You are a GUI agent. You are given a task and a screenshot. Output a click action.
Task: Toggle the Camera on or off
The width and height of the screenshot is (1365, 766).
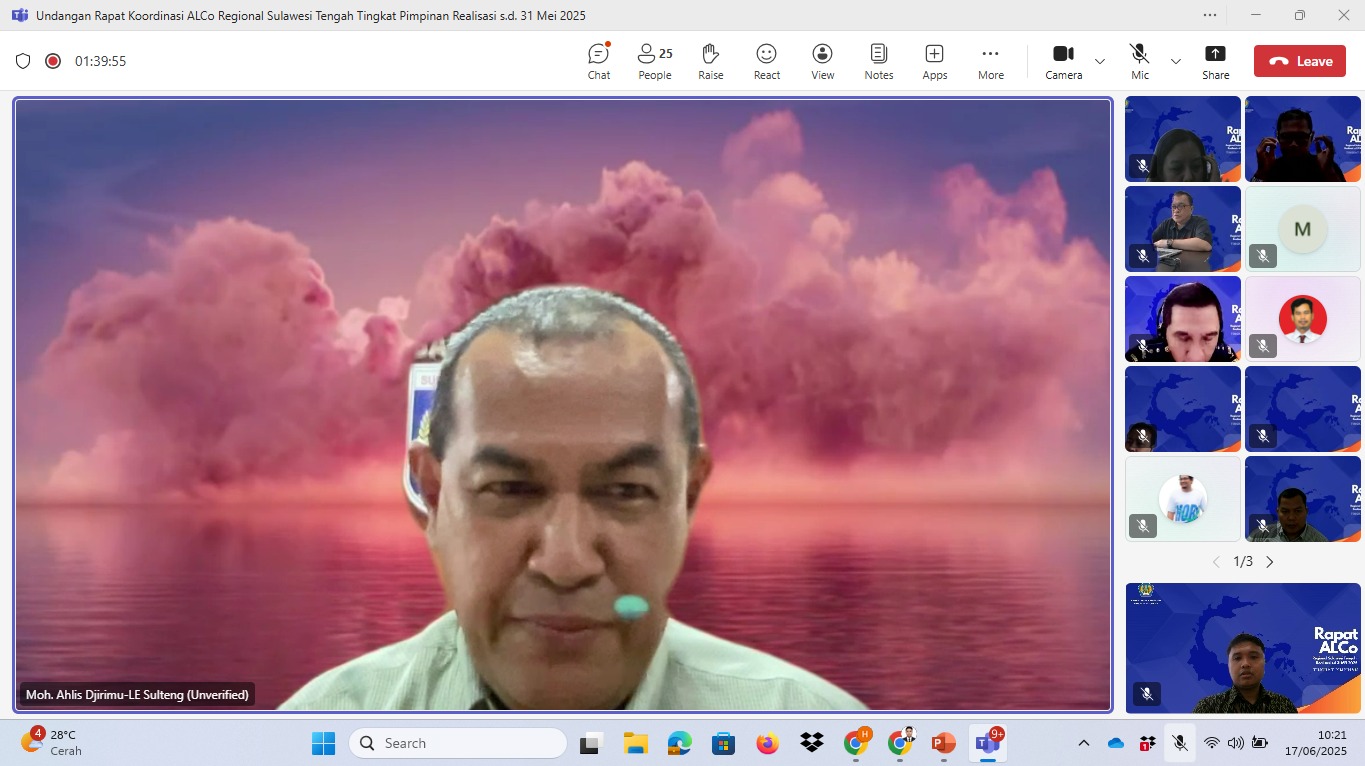1063,61
